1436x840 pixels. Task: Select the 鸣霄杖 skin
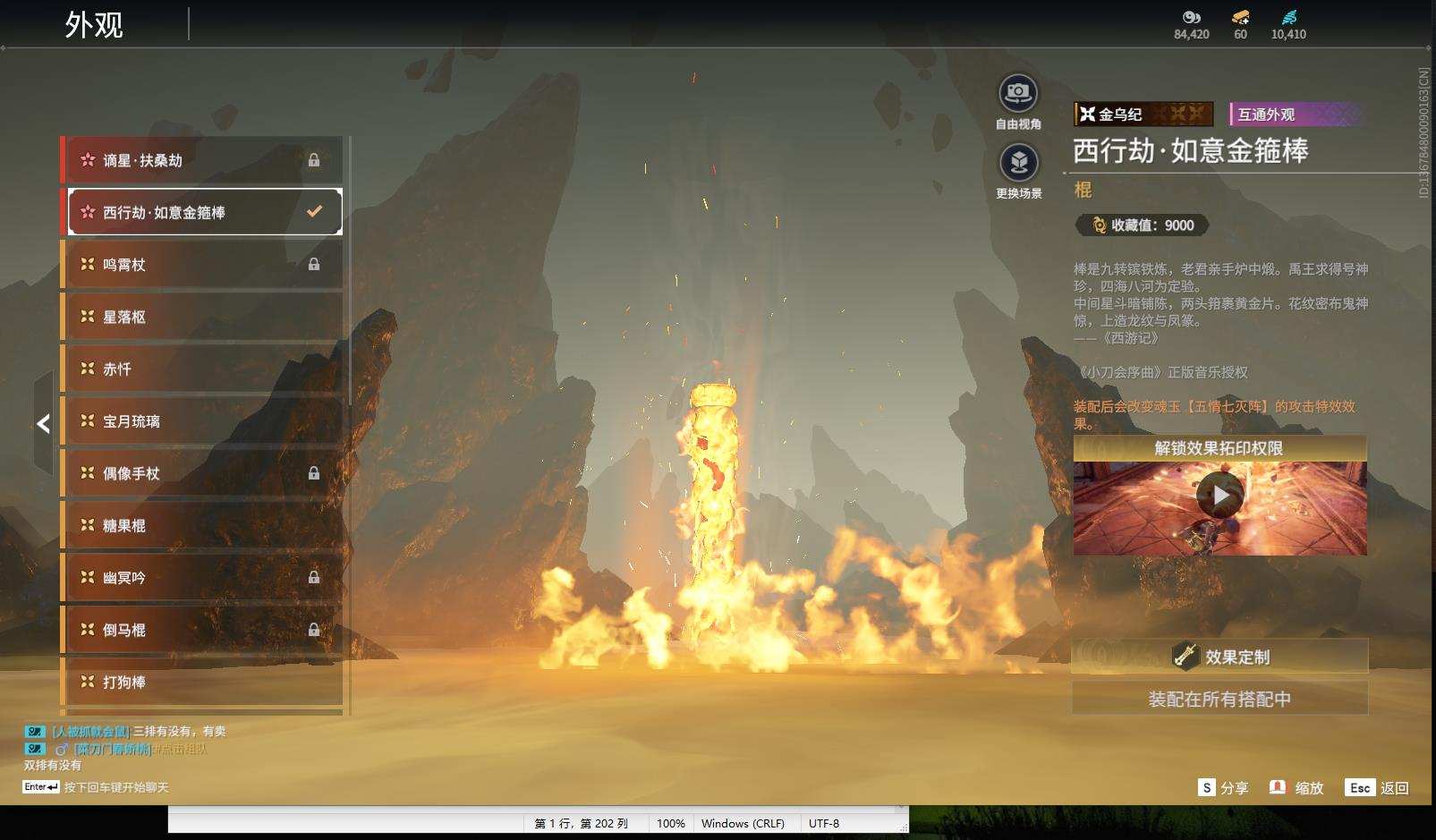[201, 264]
